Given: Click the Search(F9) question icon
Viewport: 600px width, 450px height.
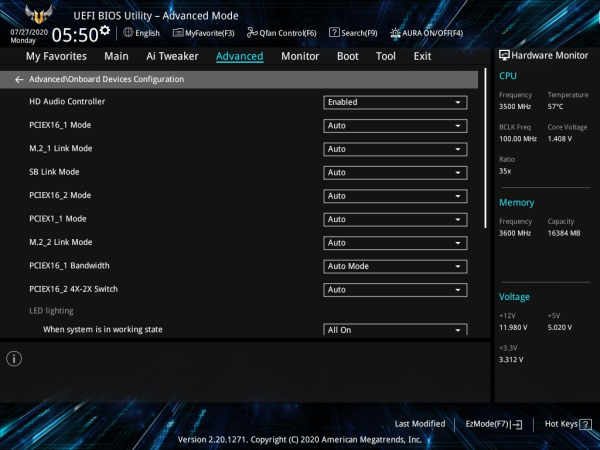Looking at the screenshot, I should coord(334,33).
